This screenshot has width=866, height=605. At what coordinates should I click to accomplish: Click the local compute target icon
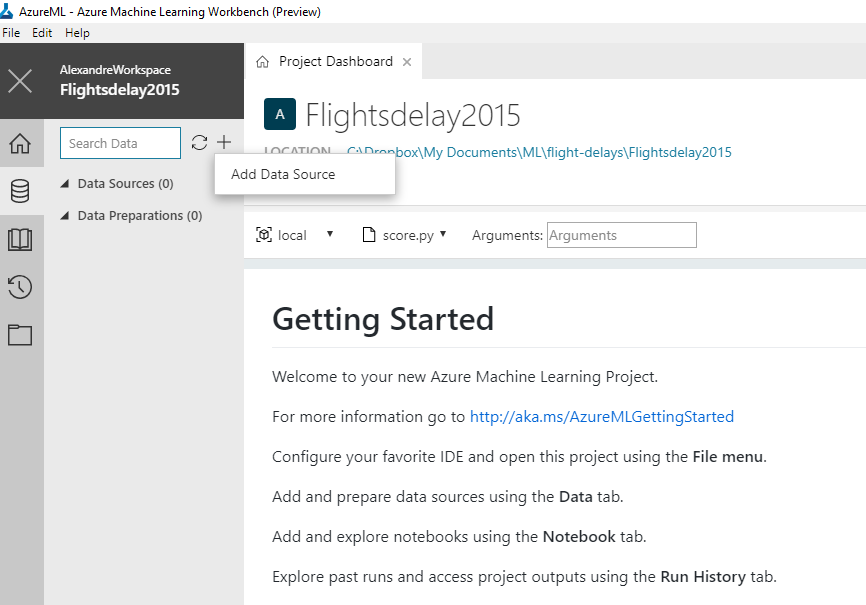(x=264, y=235)
